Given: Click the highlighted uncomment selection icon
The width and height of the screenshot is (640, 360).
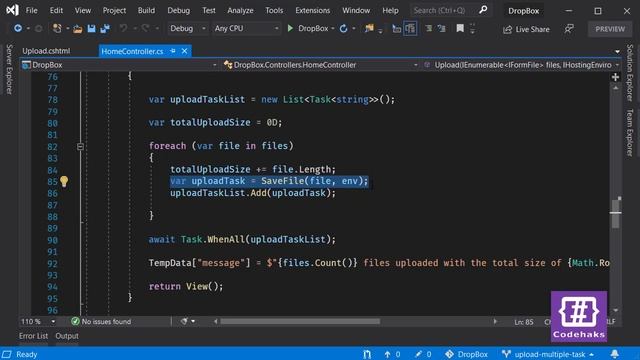Looking at the screenshot, I should [x=410, y=29].
